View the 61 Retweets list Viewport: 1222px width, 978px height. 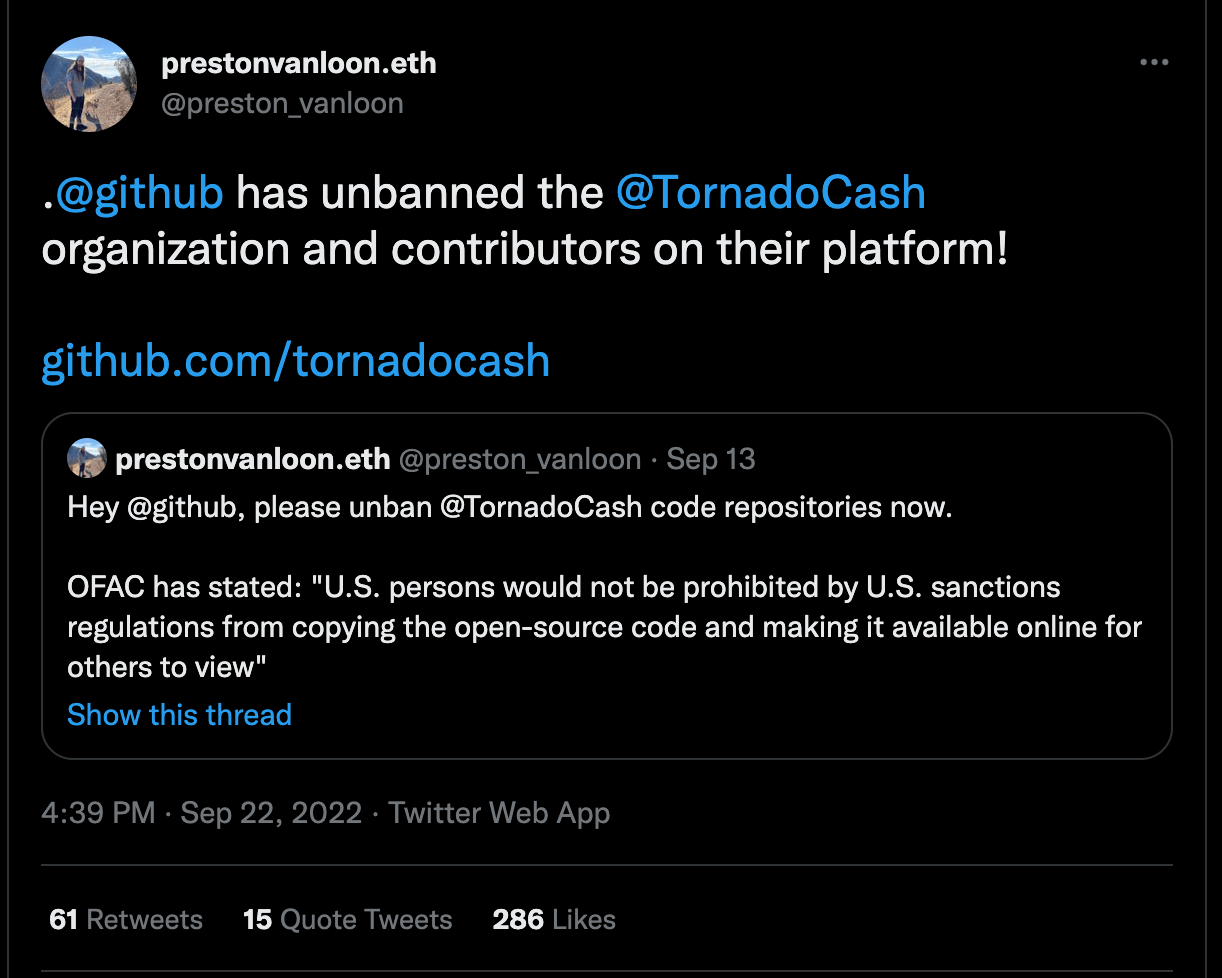pyautogui.click(x=125, y=919)
